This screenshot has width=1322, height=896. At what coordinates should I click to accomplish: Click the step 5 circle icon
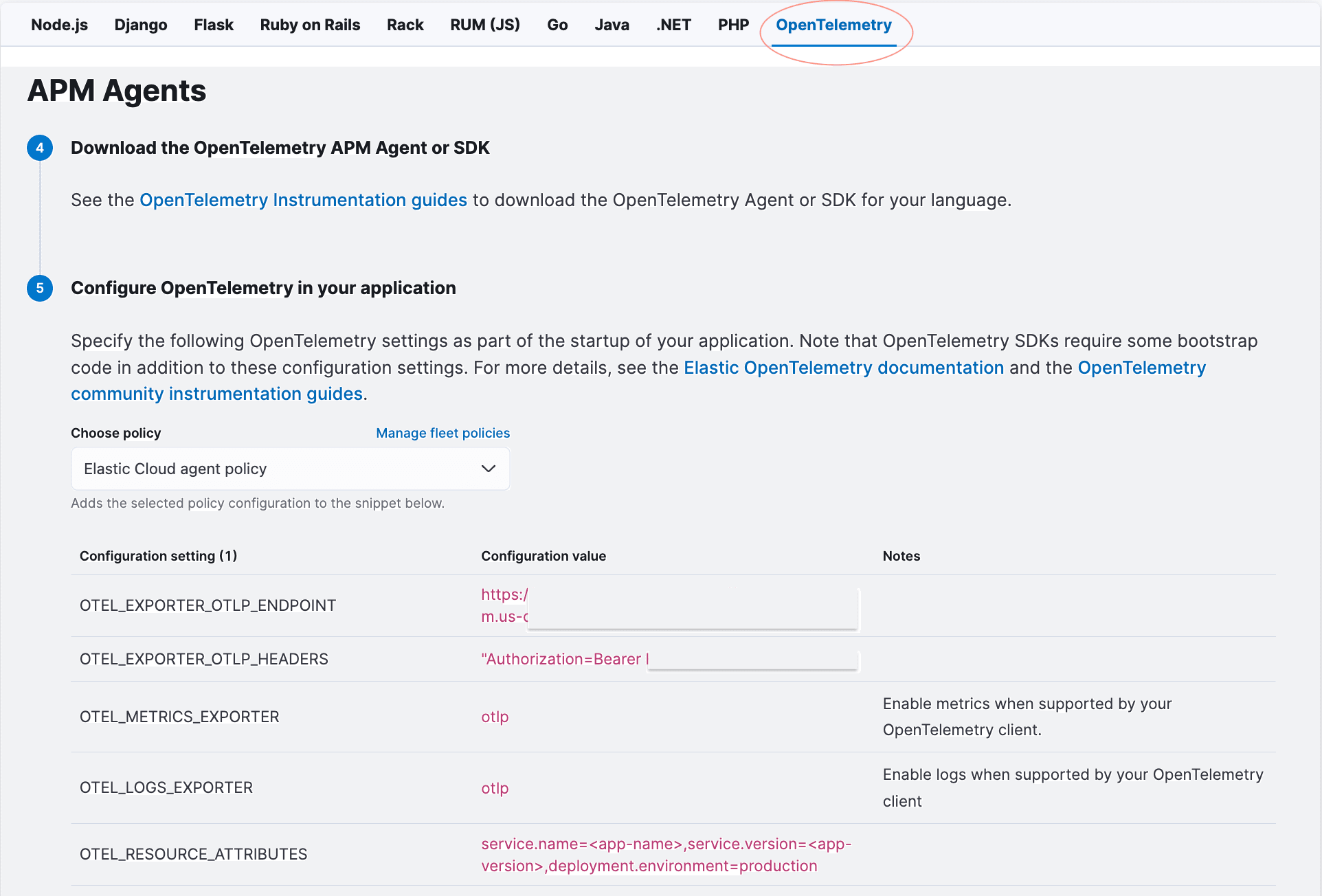click(x=40, y=288)
